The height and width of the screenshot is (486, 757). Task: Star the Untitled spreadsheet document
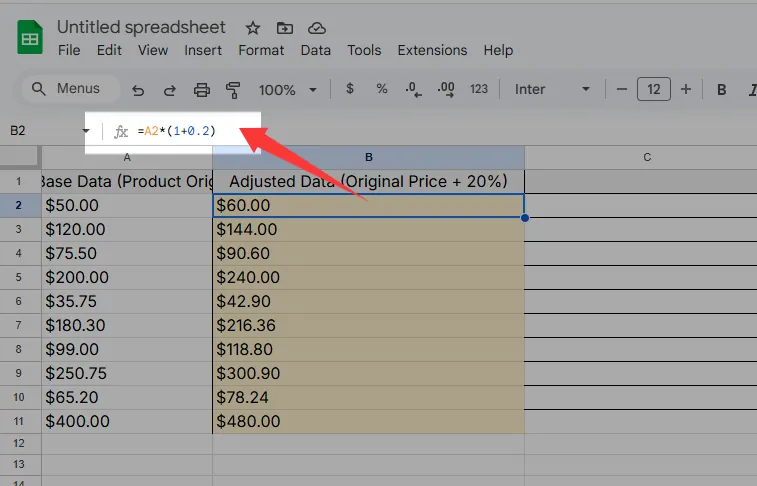point(253,28)
